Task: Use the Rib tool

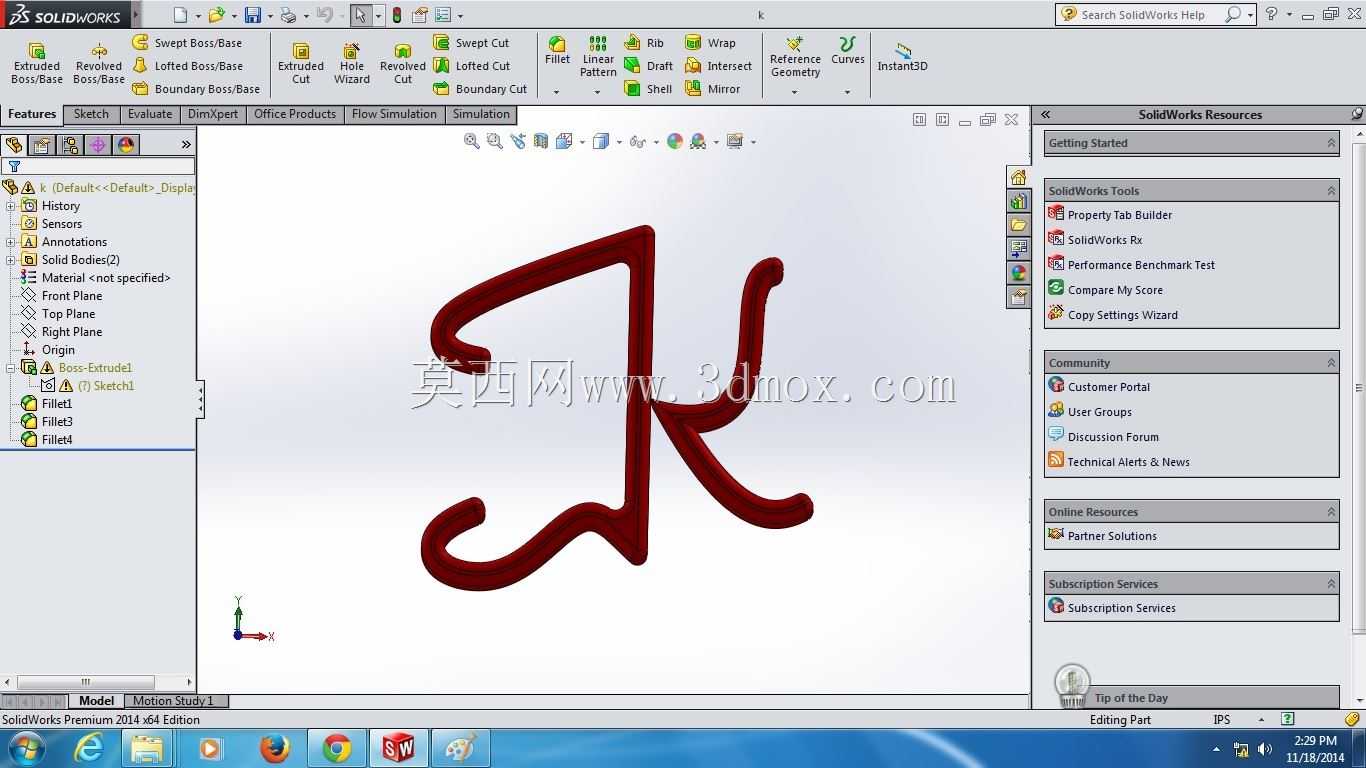Action: [x=644, y=43]
